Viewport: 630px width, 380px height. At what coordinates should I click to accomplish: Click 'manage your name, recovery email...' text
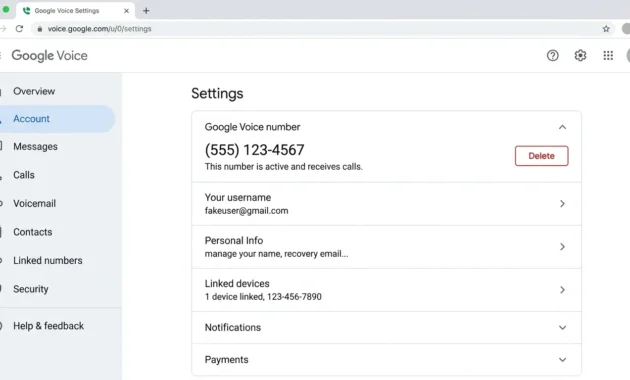[x=276, y=253]
